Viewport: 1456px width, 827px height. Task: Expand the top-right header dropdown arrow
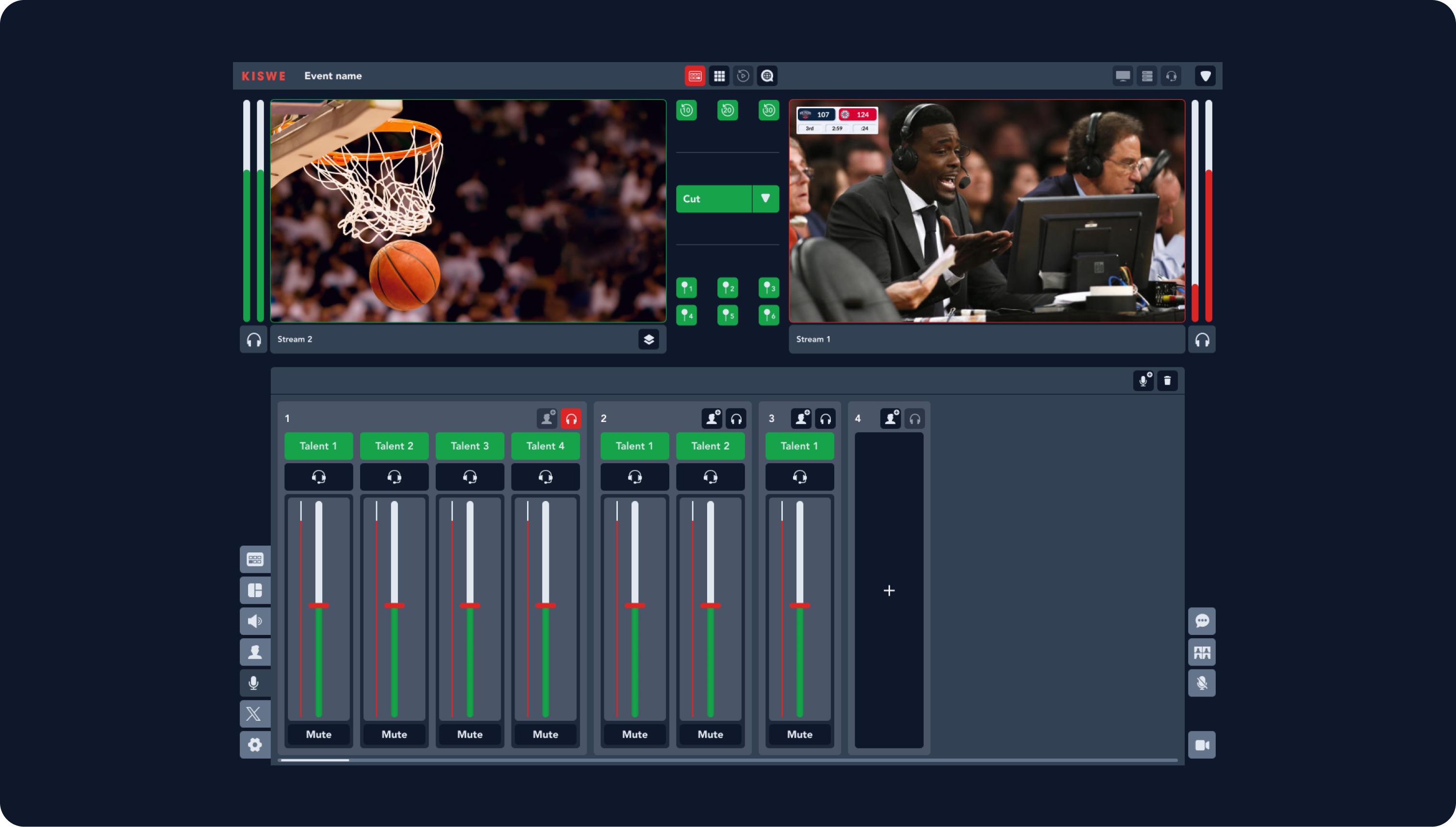pyautogui.click(x=1205, y=76)
